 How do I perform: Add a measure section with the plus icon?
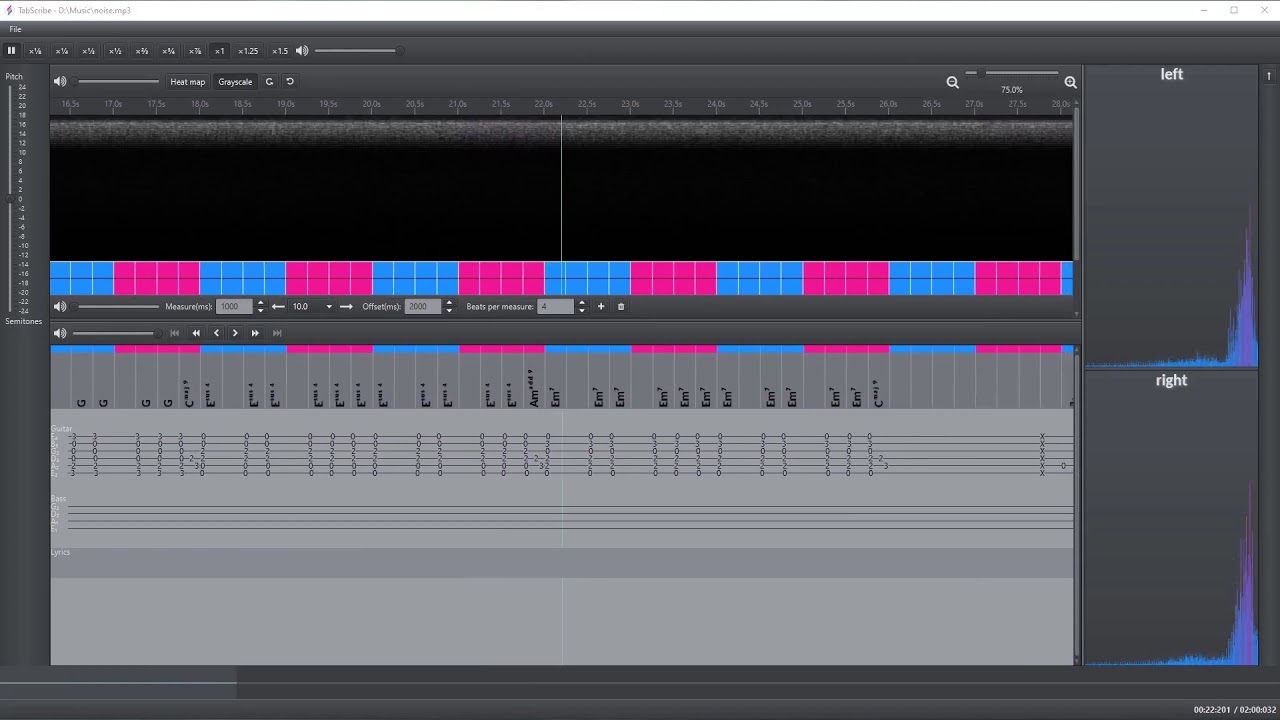[x=601, y=307]
